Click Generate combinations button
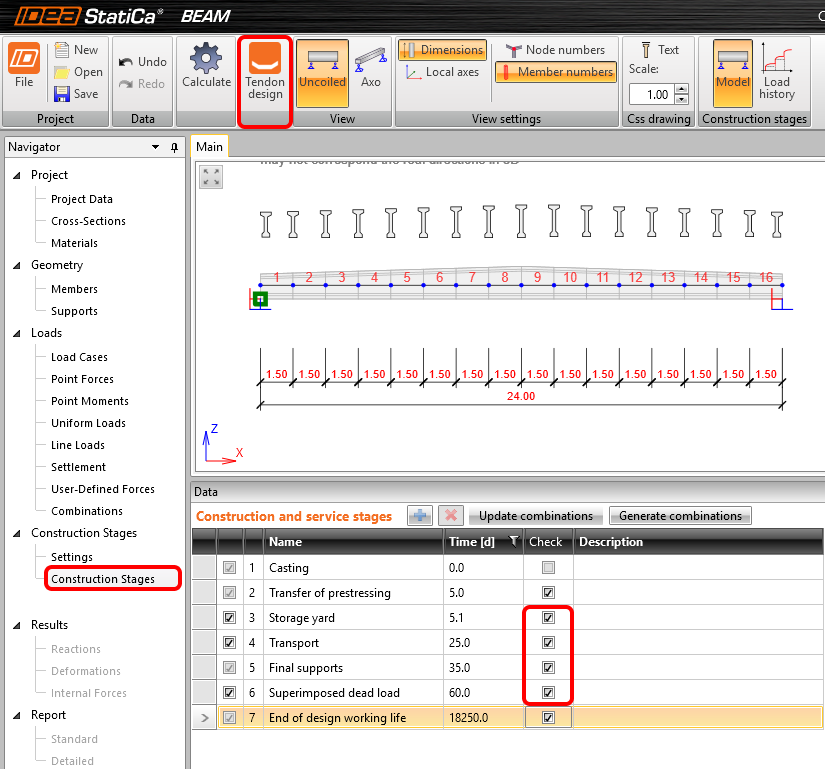Image resolution: width=825 pixels, height=769 pixels. [680, 516]
